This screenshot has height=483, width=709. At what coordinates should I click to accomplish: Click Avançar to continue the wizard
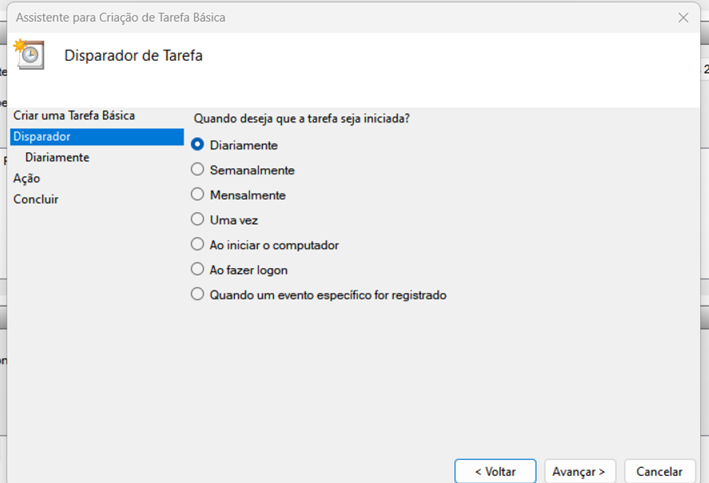coord(580,471)
